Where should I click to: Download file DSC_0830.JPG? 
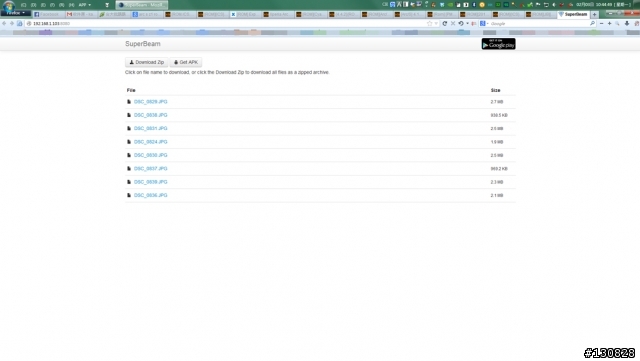pos(151,155)
